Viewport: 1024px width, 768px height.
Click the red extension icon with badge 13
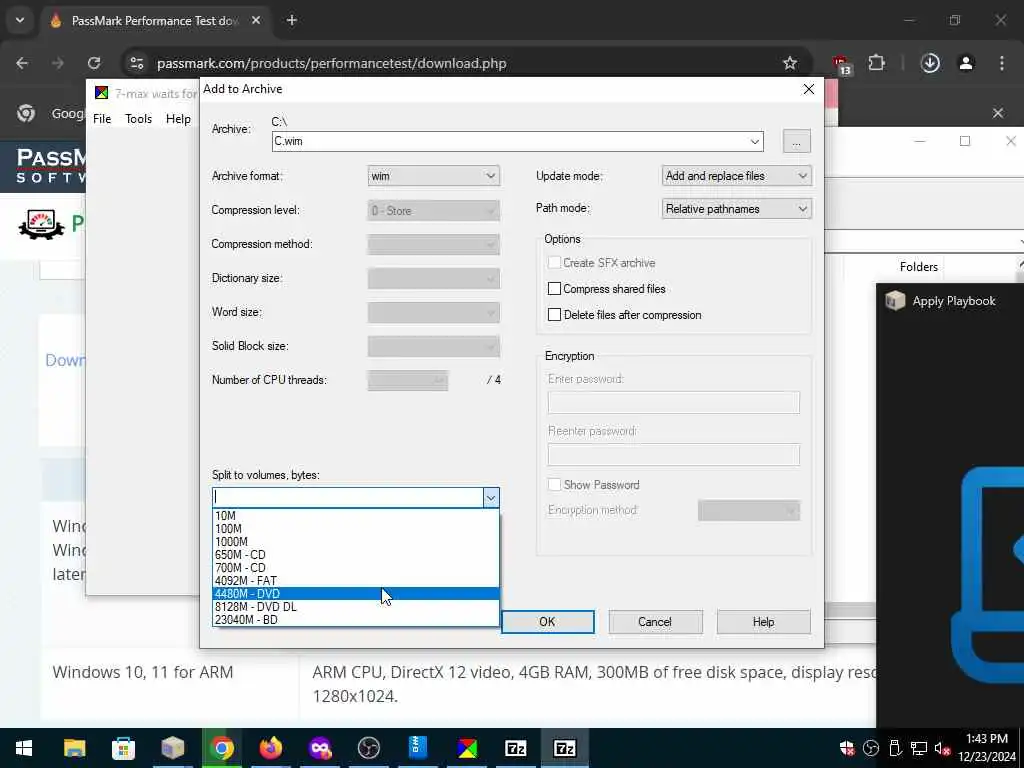(842, 65)
